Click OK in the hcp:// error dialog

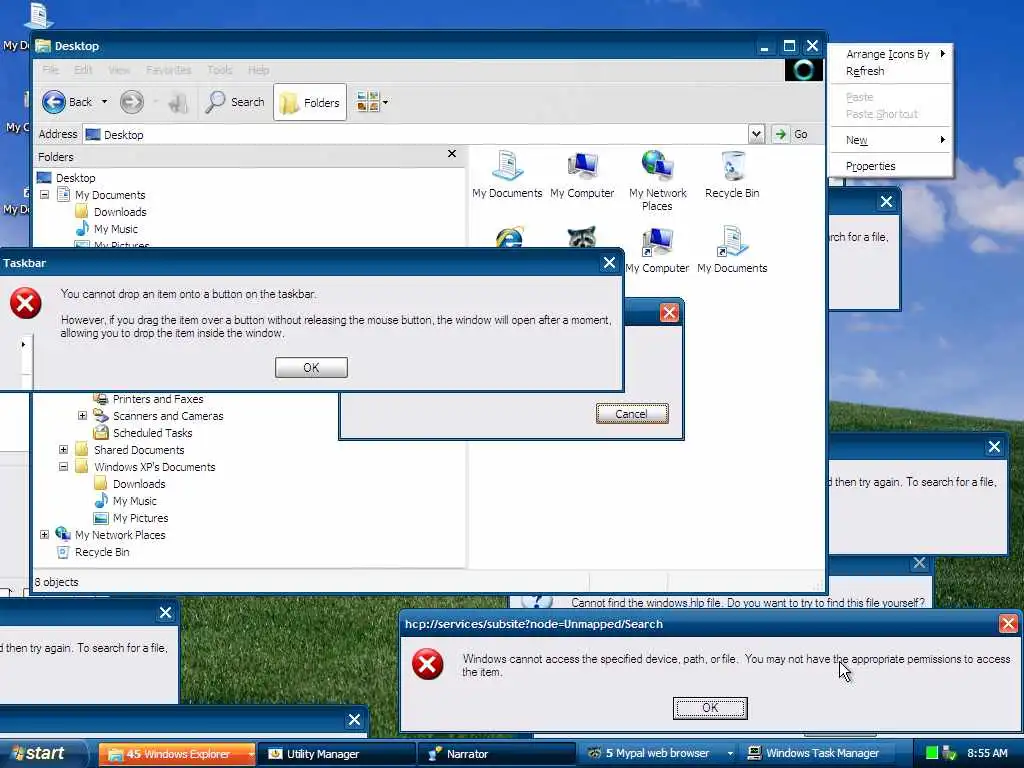710,708
